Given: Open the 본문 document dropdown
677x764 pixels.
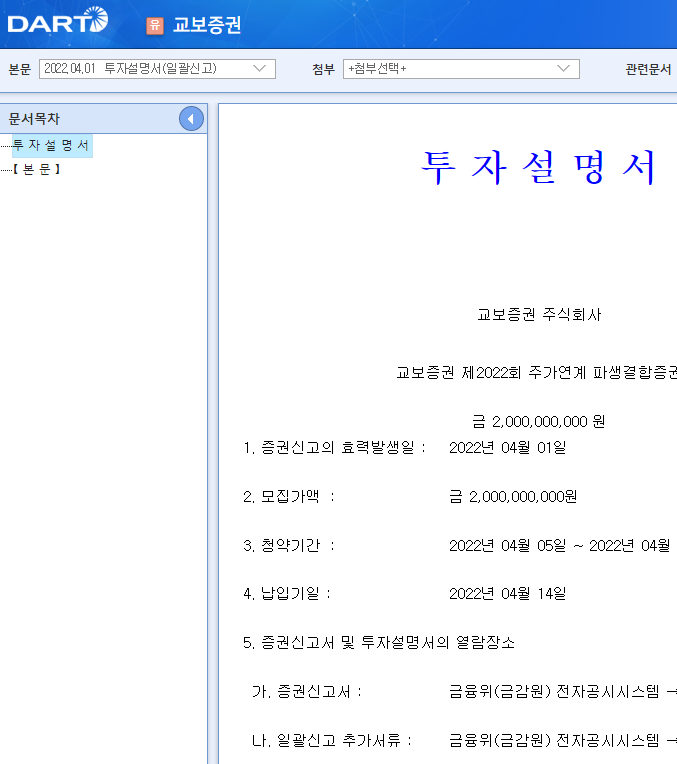Looking at the screenshot, I should [x=157, y=69].
